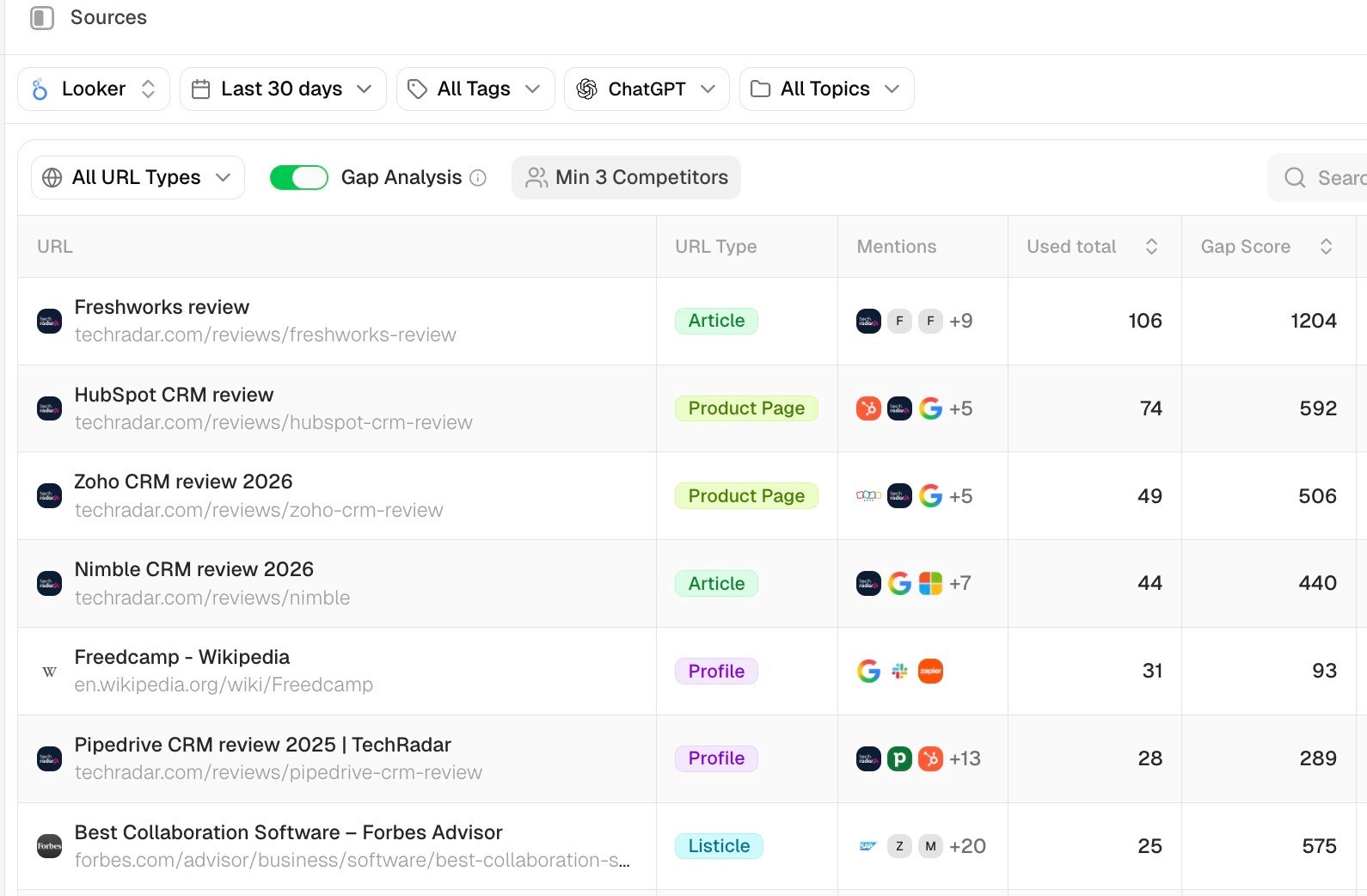
Task: Click the HubSpot mention icon in Pipedrive row
Action: tap(930, 758)
